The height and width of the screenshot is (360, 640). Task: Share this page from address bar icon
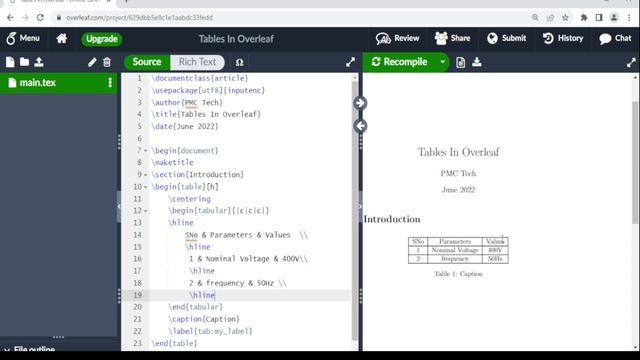coord(550,18)
